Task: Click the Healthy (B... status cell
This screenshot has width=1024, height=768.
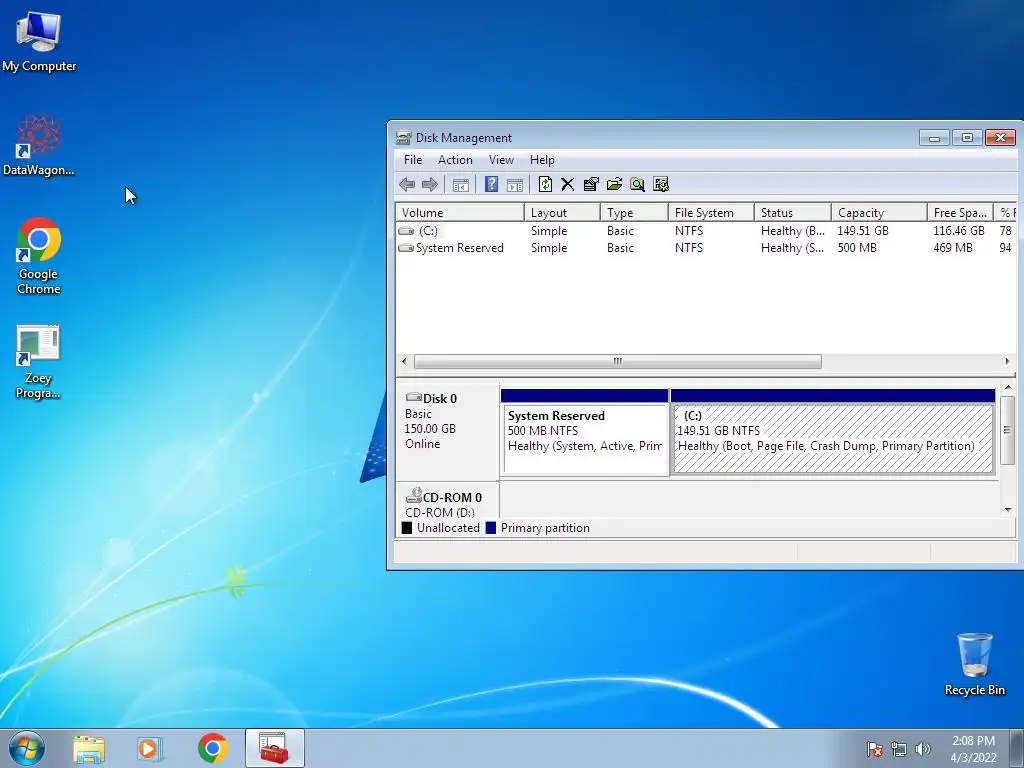Action: [793, 231]
